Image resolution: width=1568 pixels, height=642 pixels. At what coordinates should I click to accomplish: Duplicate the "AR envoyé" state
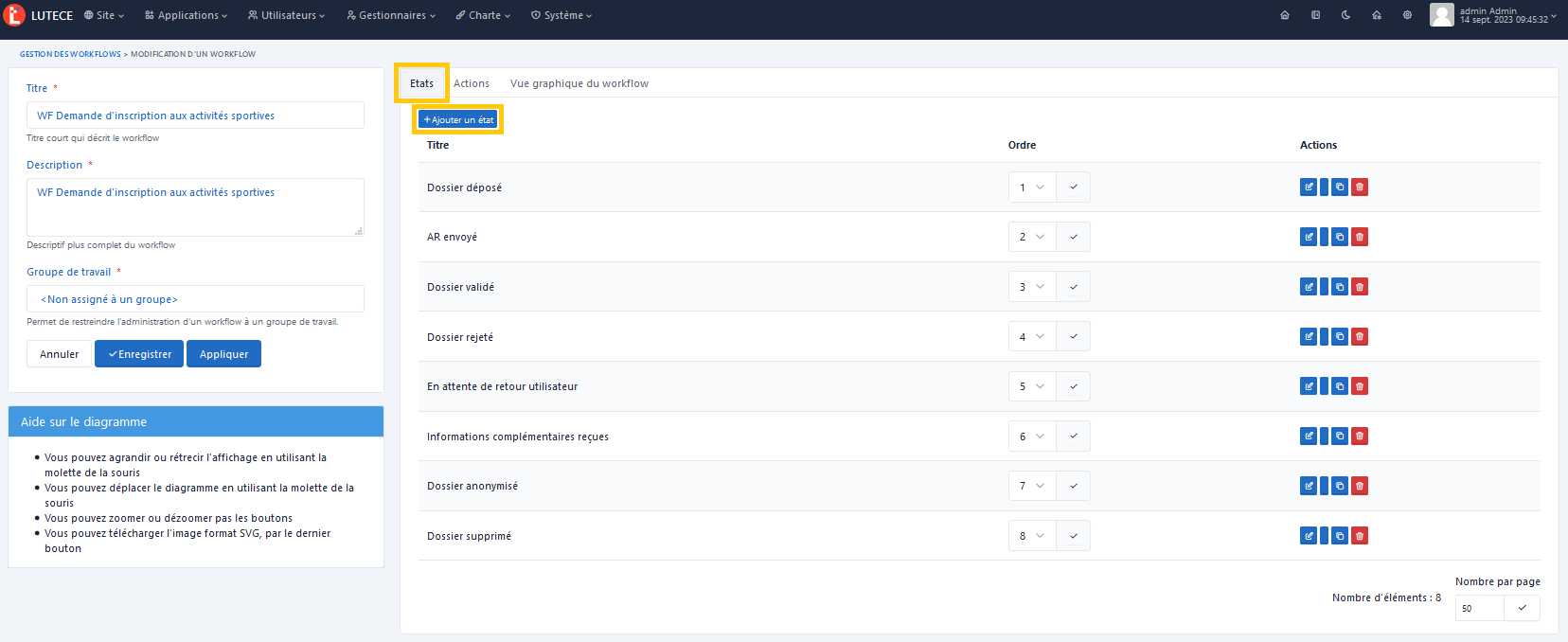(x=1340, y=237)
